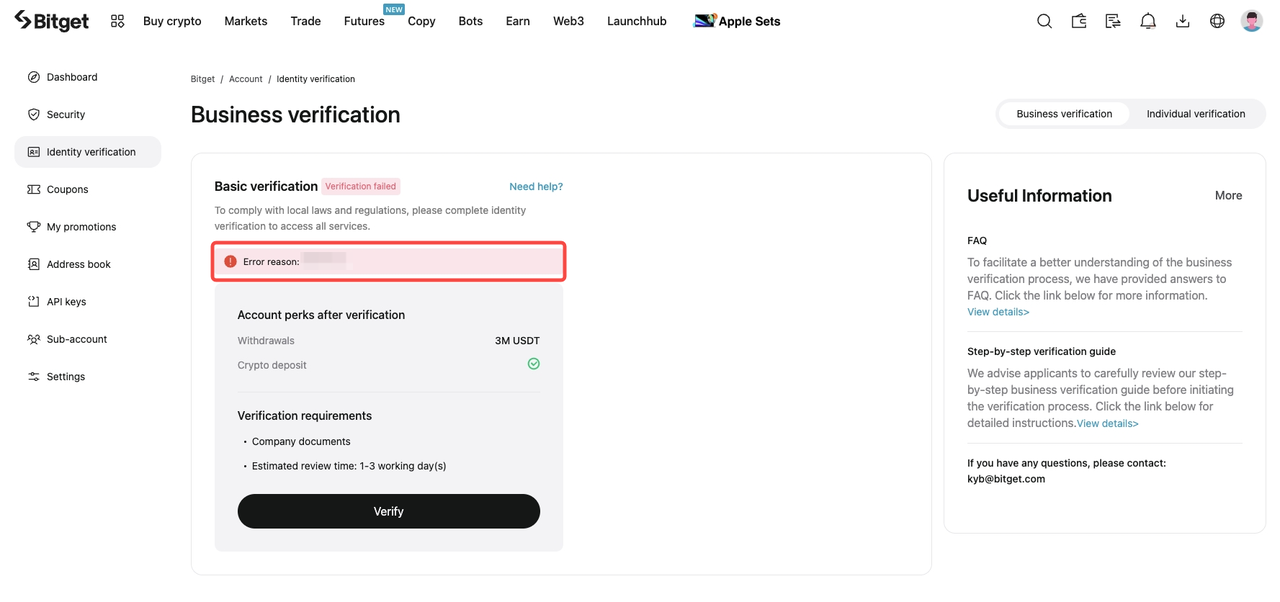This screenshot has height=602, width=1280.
Task: Click the Basic verification heading
Action: coord(266,186)
